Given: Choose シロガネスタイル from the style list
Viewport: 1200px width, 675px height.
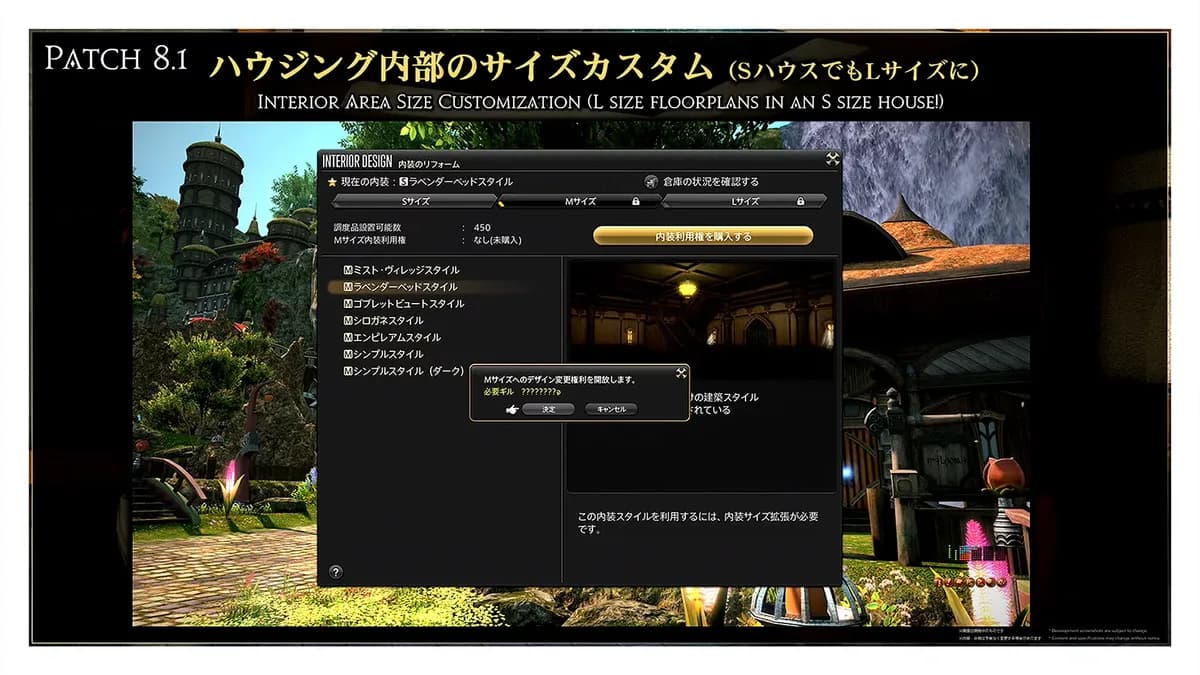Looking at the screenshot, I should pyautogui.click(x=382, y=321).
